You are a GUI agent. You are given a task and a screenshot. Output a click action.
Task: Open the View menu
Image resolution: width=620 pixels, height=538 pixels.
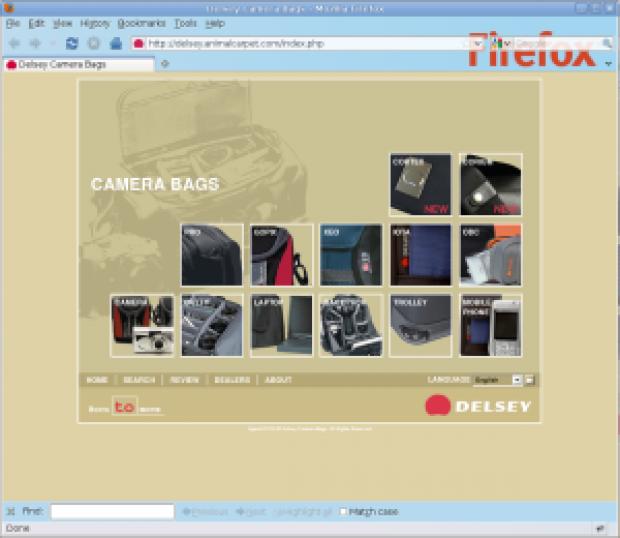(62, 23)
